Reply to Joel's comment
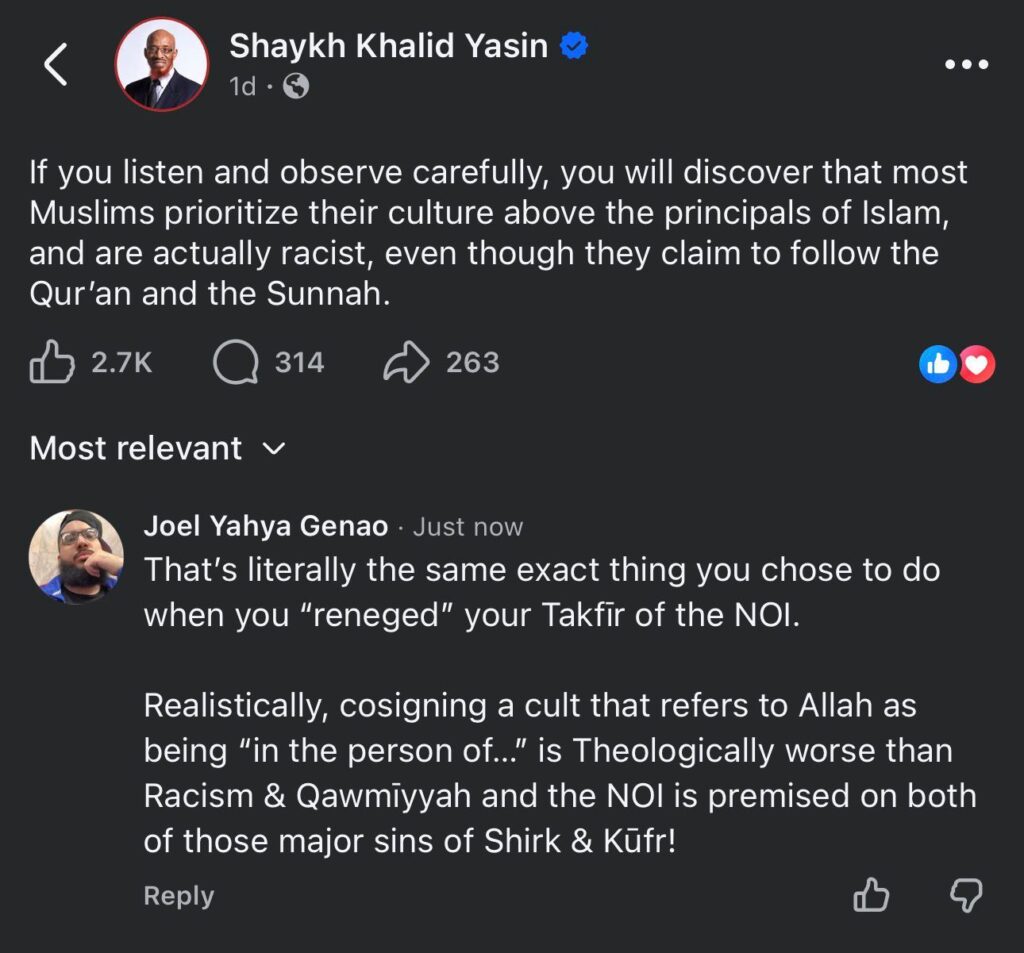 click(178, 895)
